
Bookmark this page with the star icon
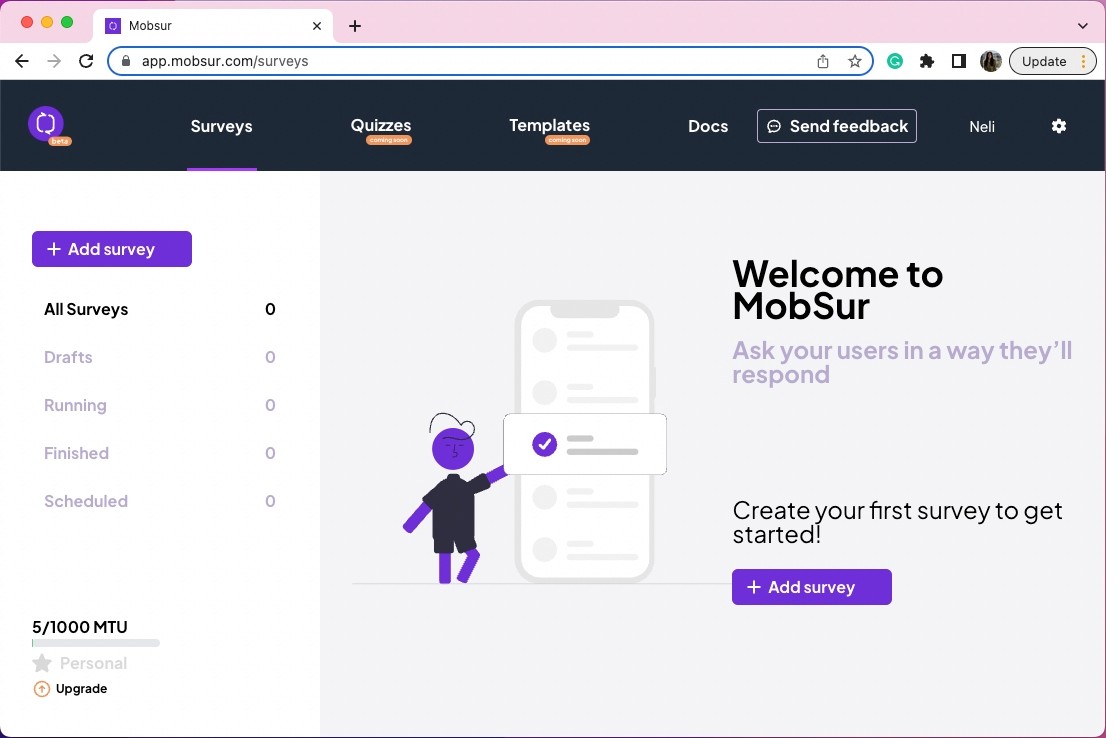click(x=855, y=61)
